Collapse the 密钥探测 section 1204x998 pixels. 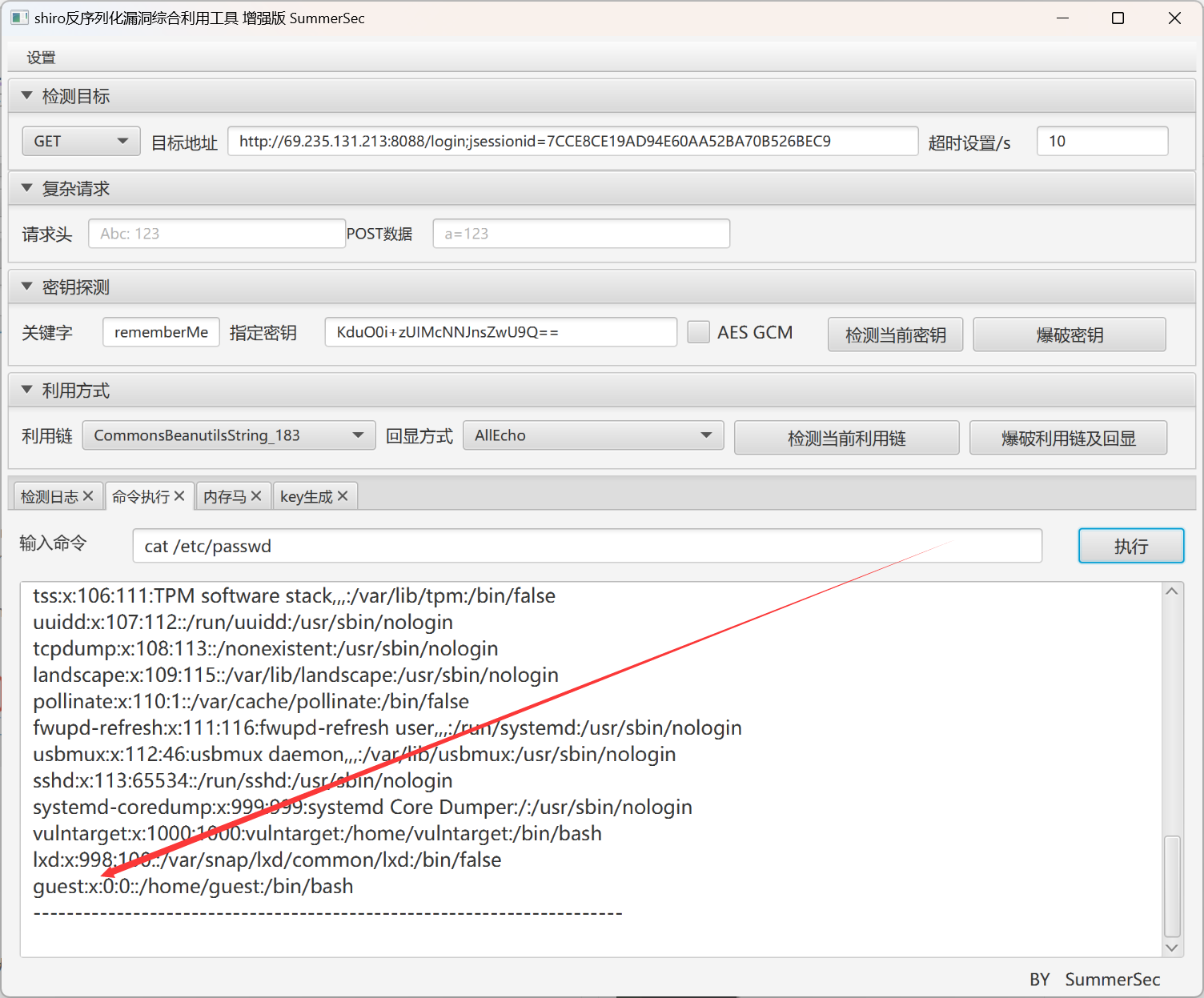pyautogui.click(x=26, y=287)
